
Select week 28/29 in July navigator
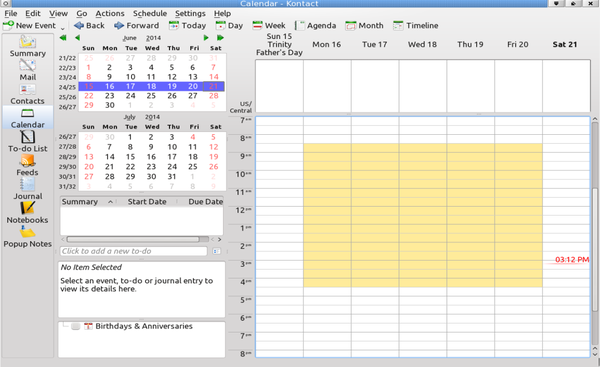67,157
